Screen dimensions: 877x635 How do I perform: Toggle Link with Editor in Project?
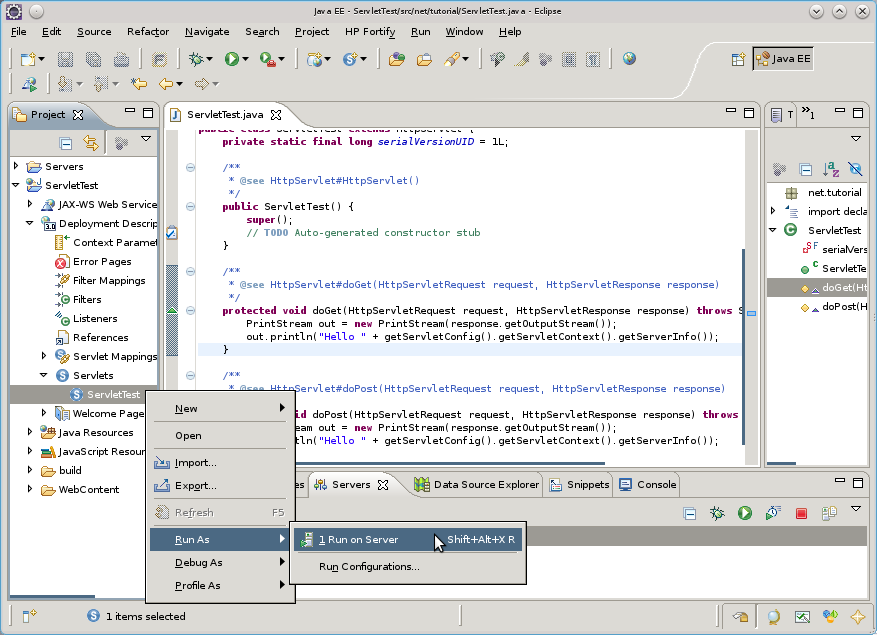(x=91, y=143)
